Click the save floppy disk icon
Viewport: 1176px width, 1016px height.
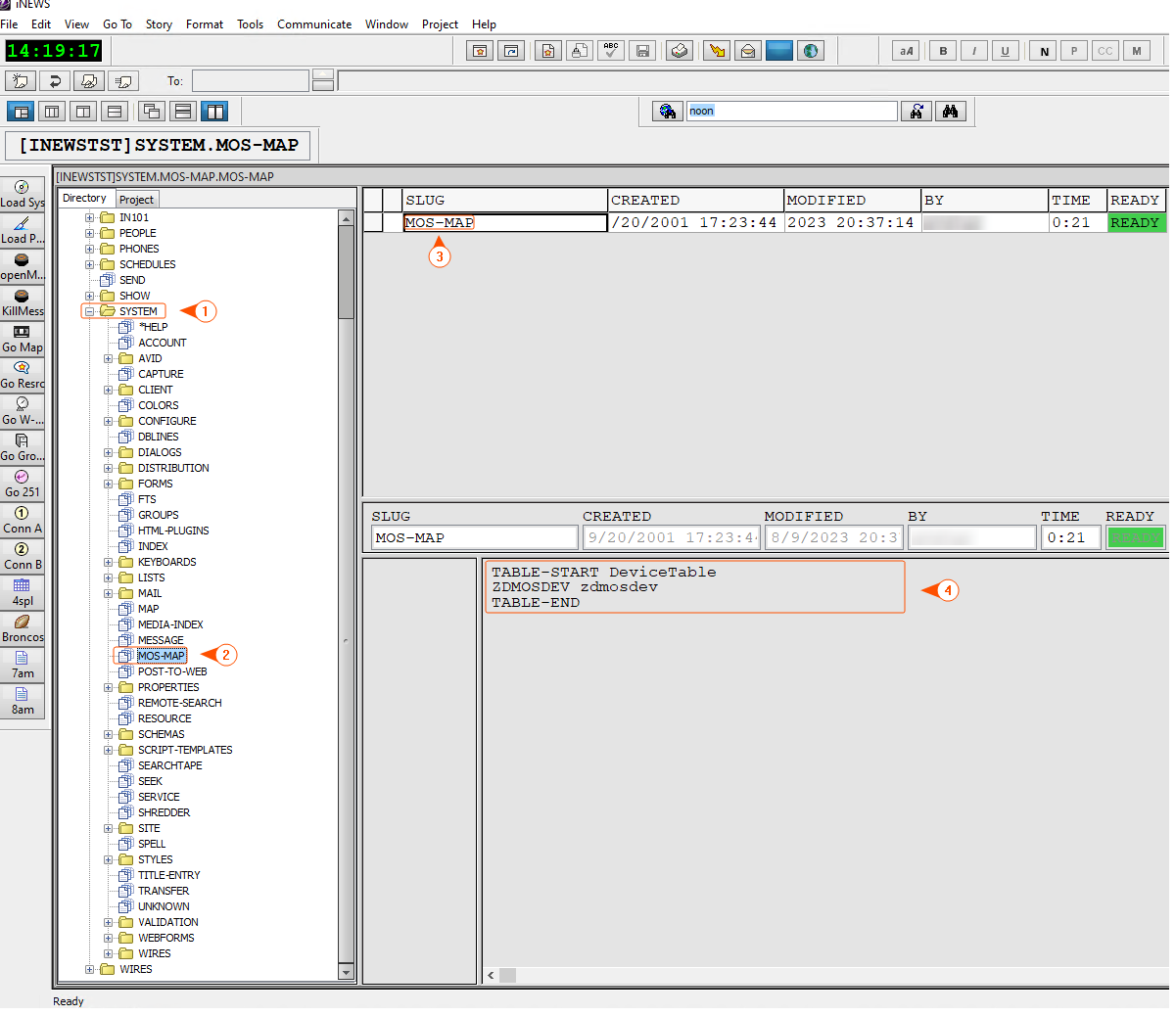pos(642,51)
